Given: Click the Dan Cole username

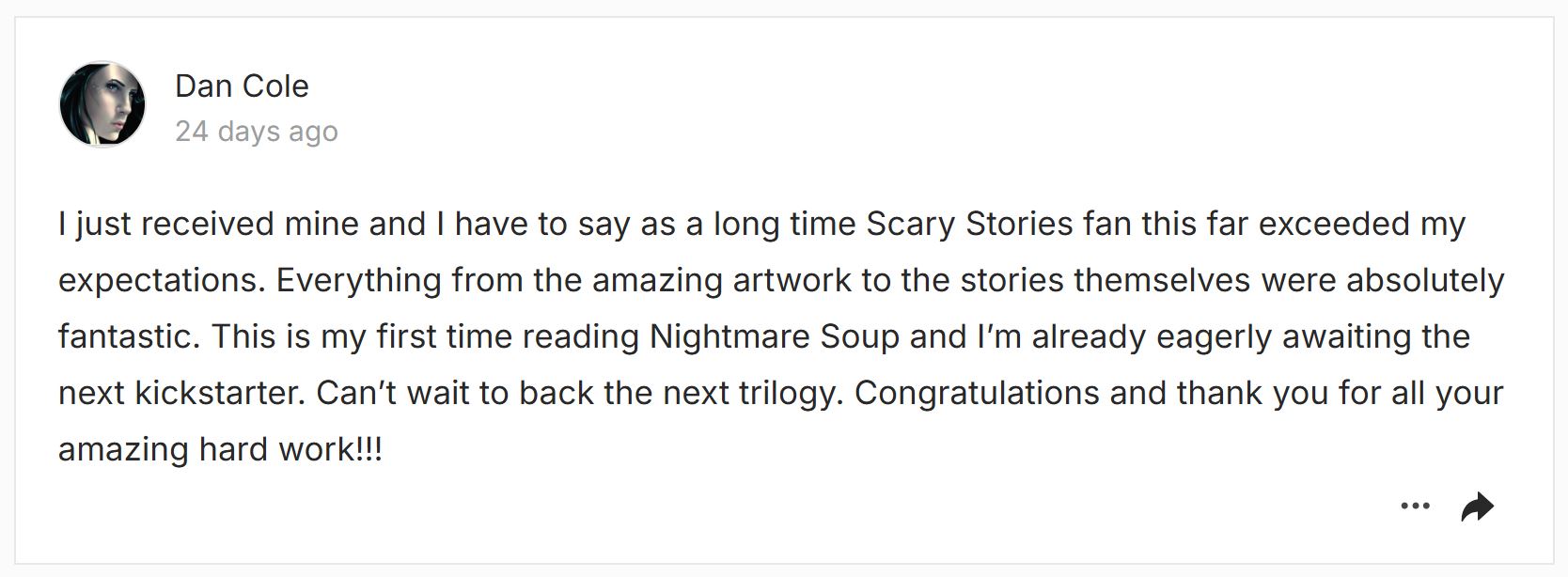Looking at the screenshot, I should pyautogui.click(x=242, y=86).
